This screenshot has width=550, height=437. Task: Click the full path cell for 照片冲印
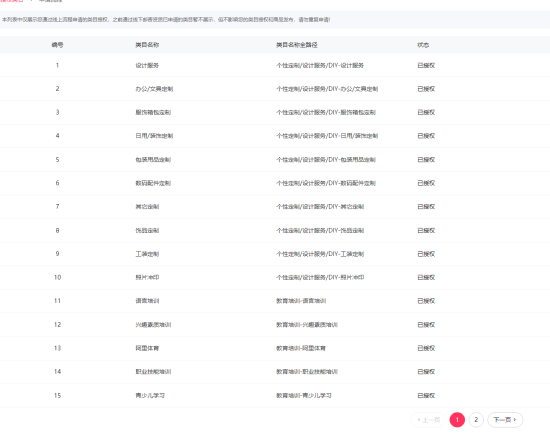[x=320, y=277]
